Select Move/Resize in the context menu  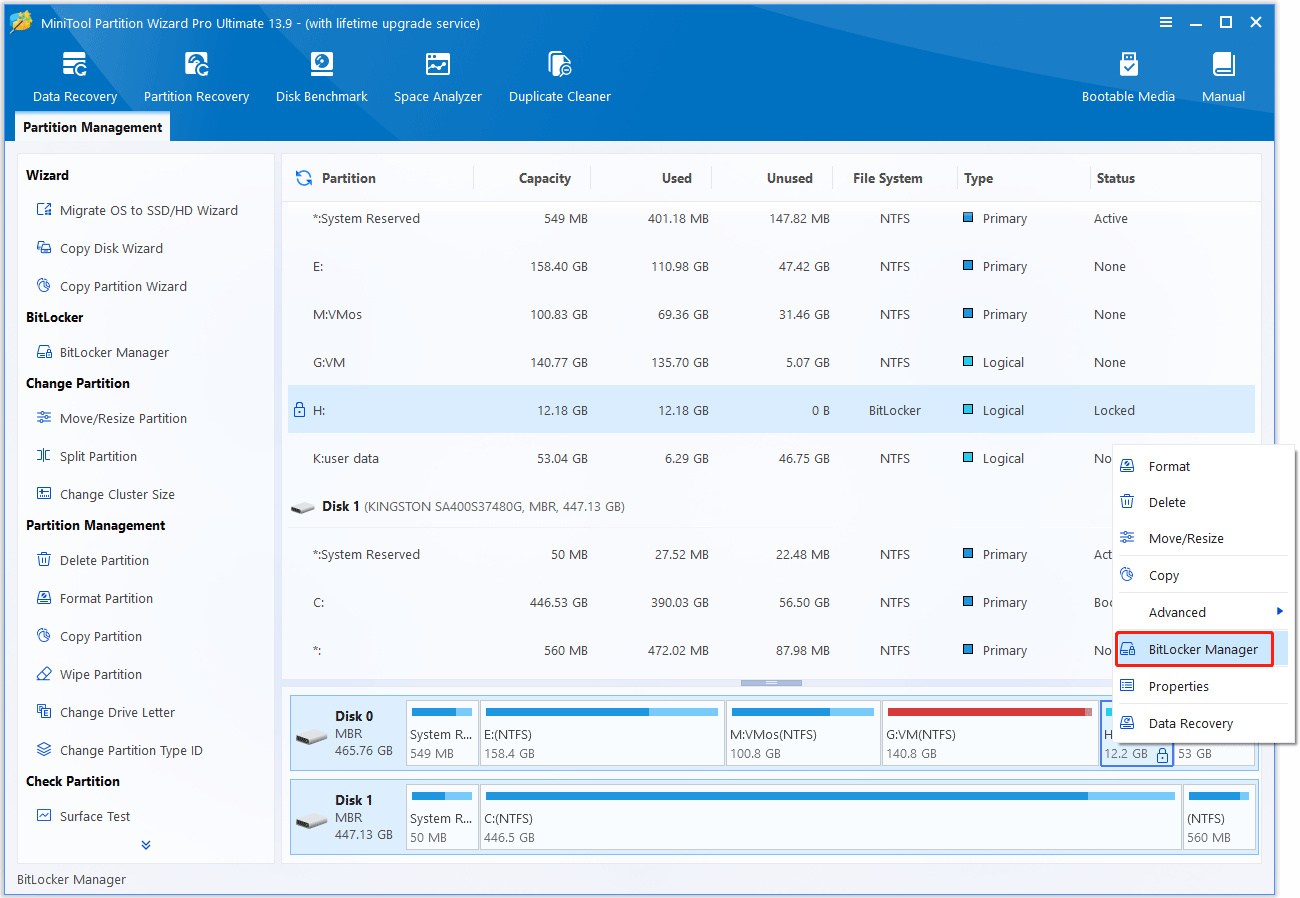[x=1201, y=538]
